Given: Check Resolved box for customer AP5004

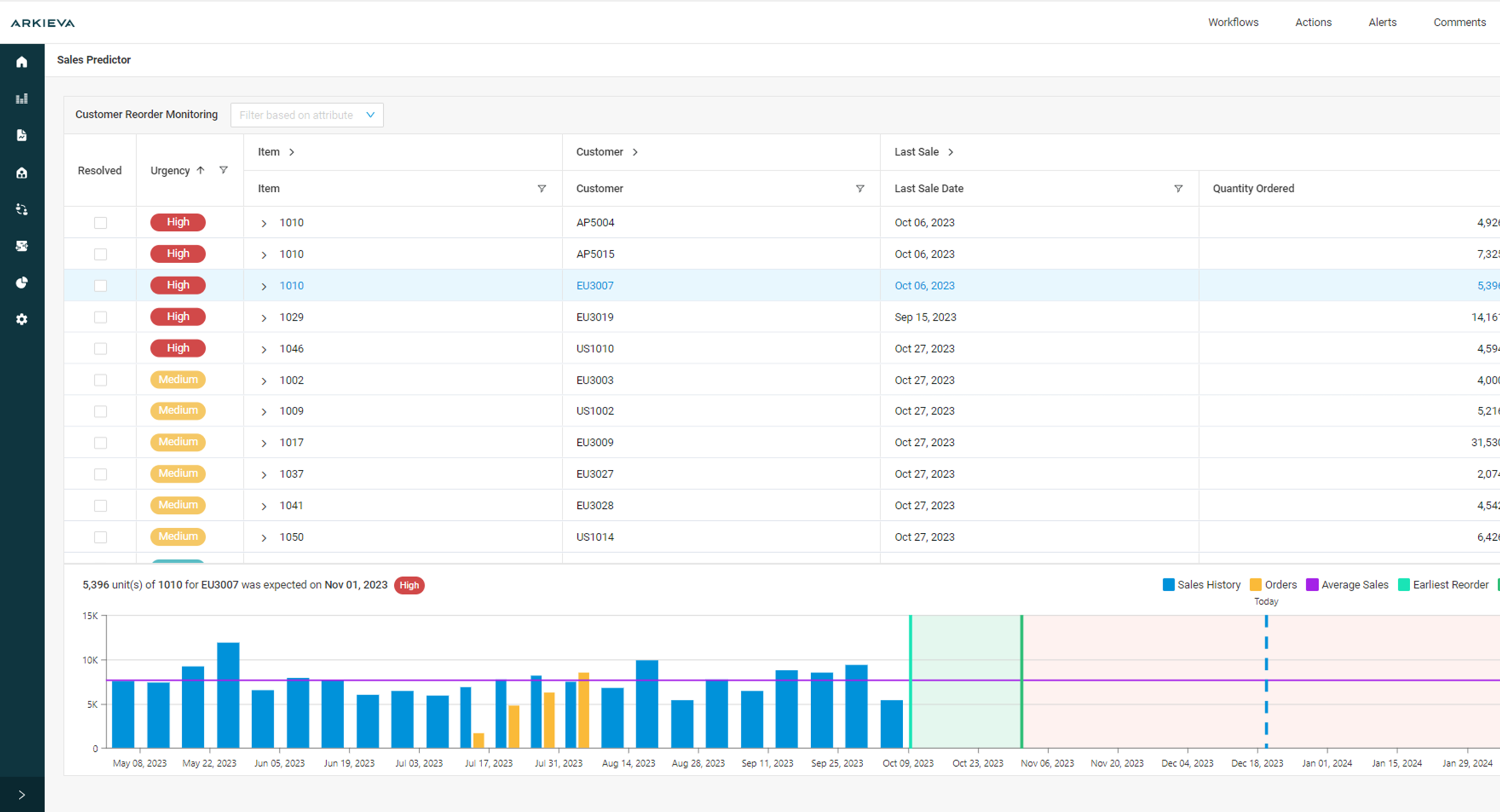Looking at the screenshot, I should pos(100,222).
